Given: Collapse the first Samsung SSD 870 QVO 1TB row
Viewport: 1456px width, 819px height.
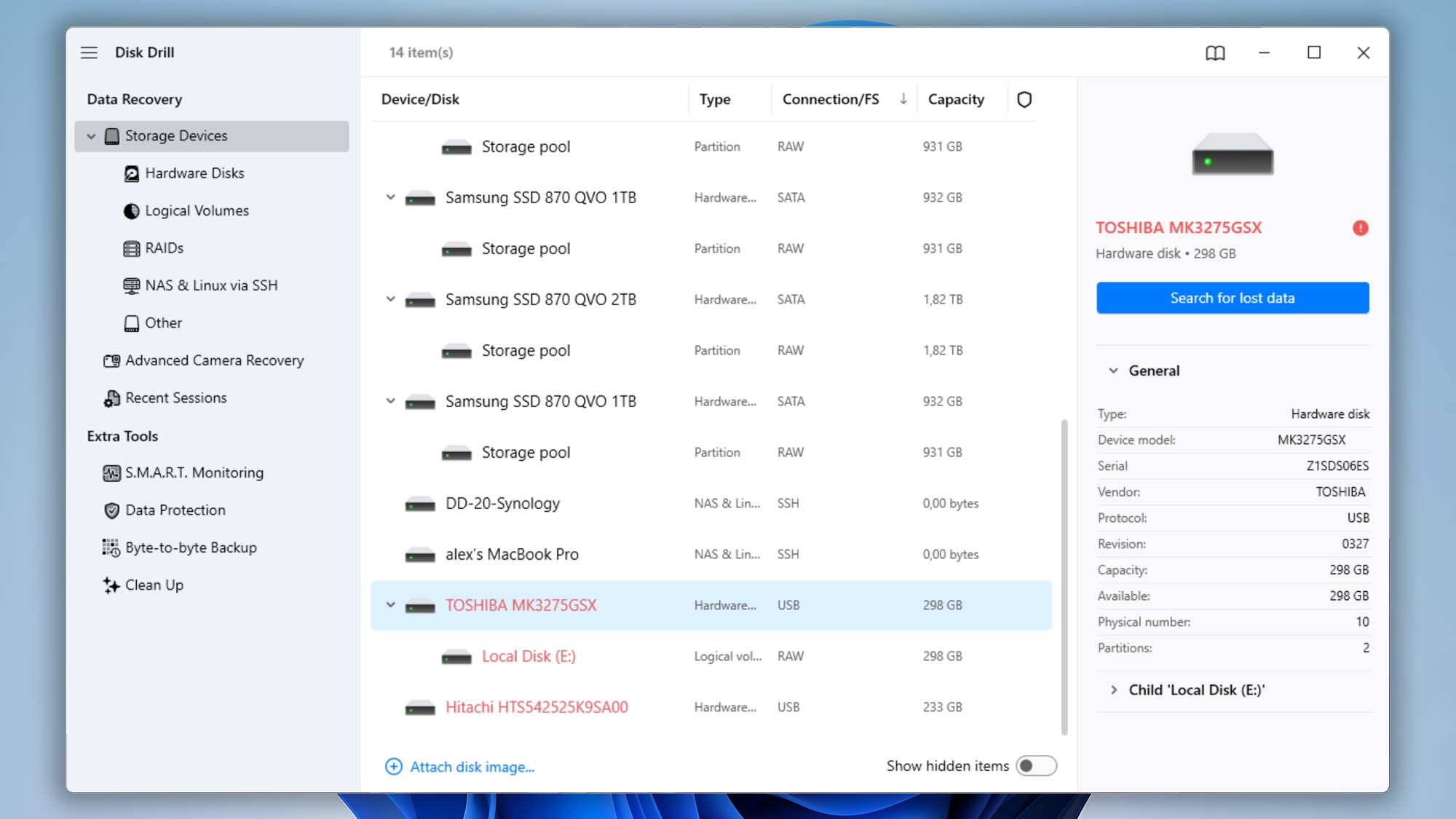Looking at the screenshot, I should click(x=391, y=197).
